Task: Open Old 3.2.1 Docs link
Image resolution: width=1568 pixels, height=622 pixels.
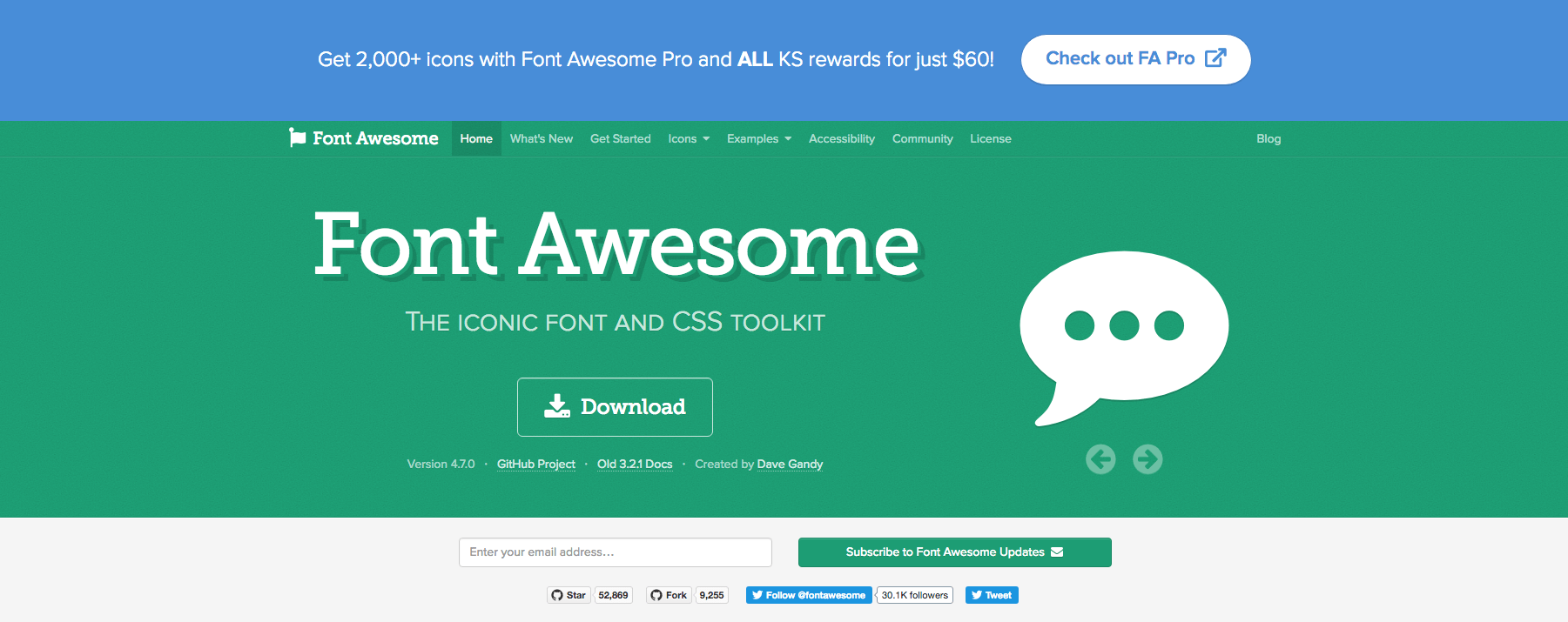Action: 635,464
